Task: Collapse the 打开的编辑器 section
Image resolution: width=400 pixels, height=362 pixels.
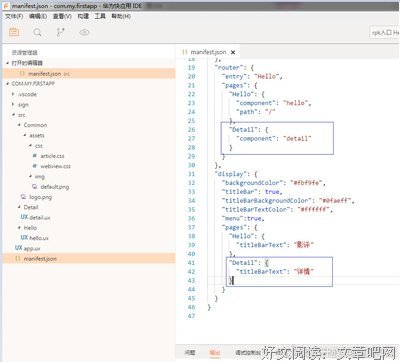Action: [27, 63]
